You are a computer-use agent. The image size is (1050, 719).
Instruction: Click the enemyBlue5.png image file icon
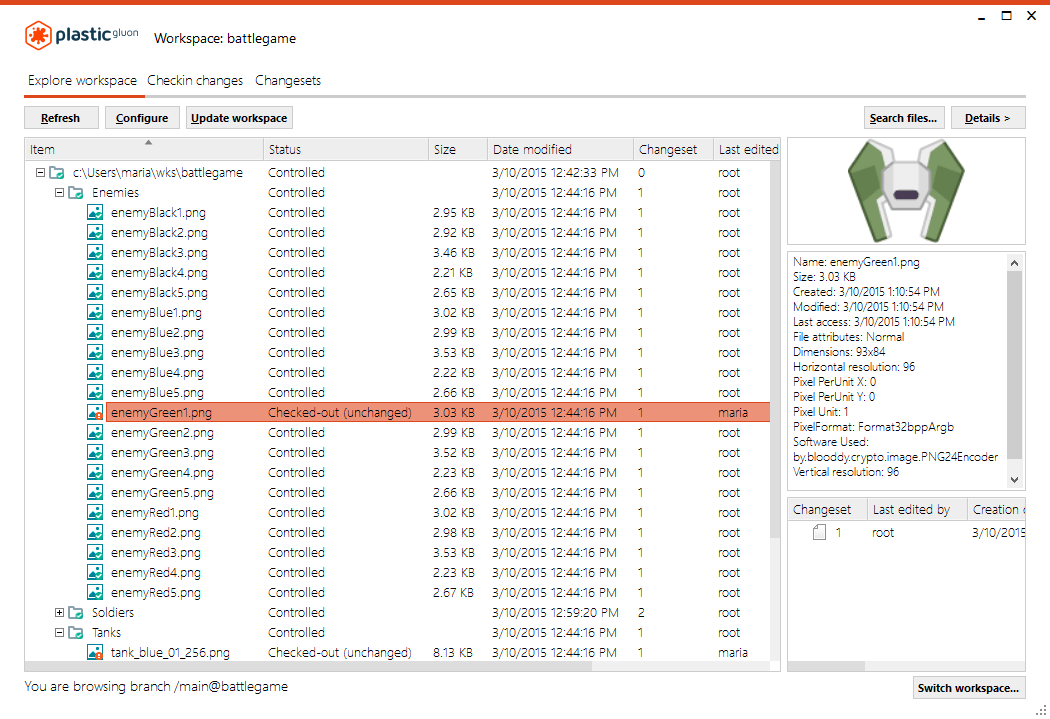pos(95,393)
